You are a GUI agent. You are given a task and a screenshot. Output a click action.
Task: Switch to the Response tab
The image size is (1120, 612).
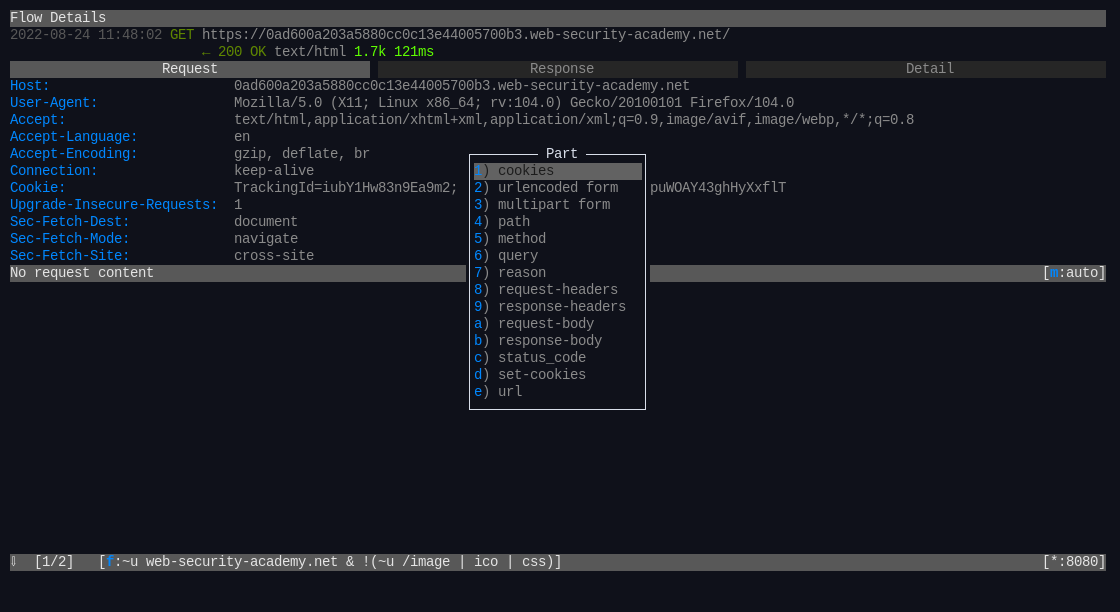[561, 69]
